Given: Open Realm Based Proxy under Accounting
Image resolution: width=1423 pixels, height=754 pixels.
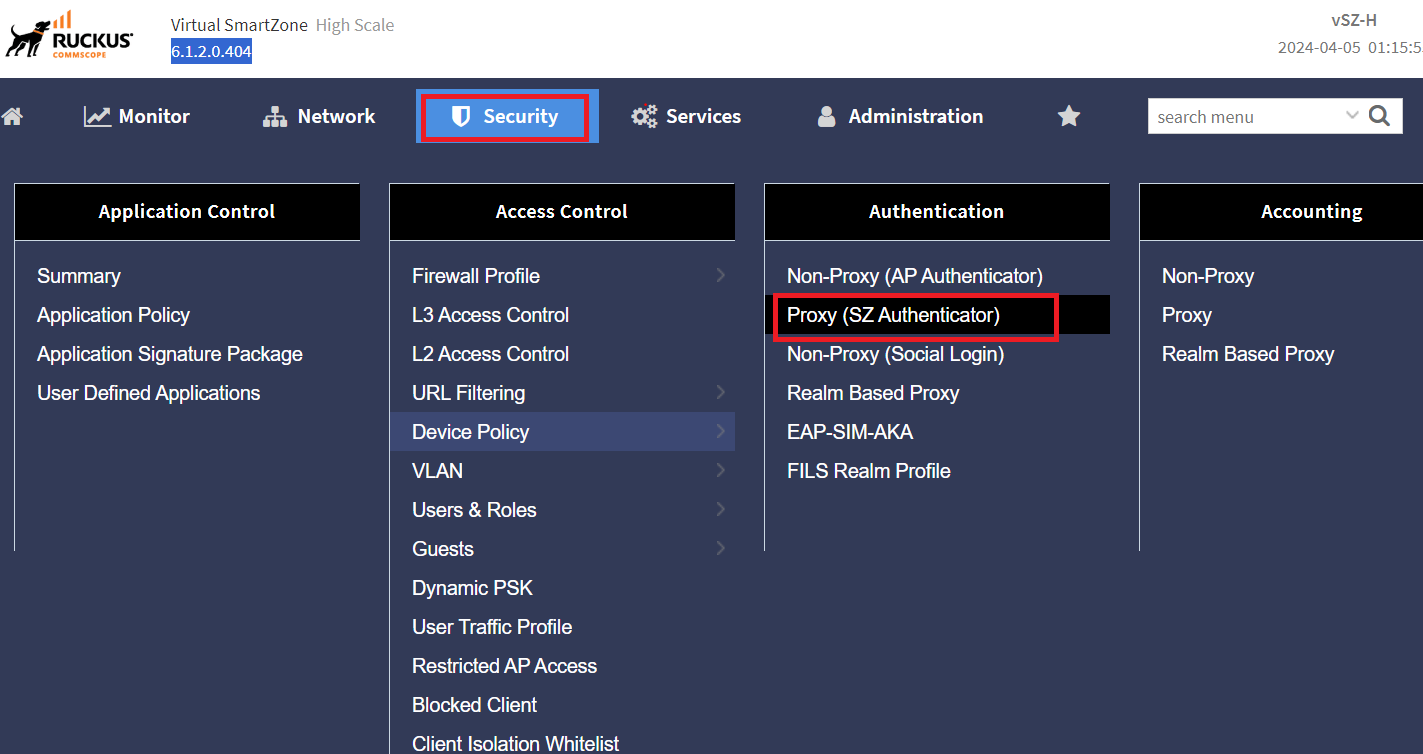Looking at the screenshot, I should point(1248,354).
